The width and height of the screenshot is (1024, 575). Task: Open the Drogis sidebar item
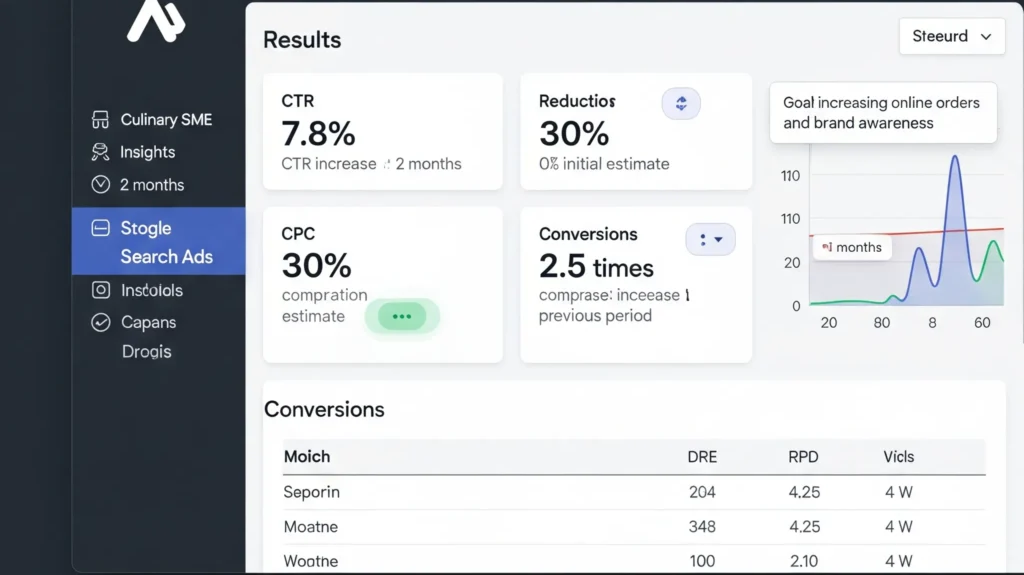[146, 352]
